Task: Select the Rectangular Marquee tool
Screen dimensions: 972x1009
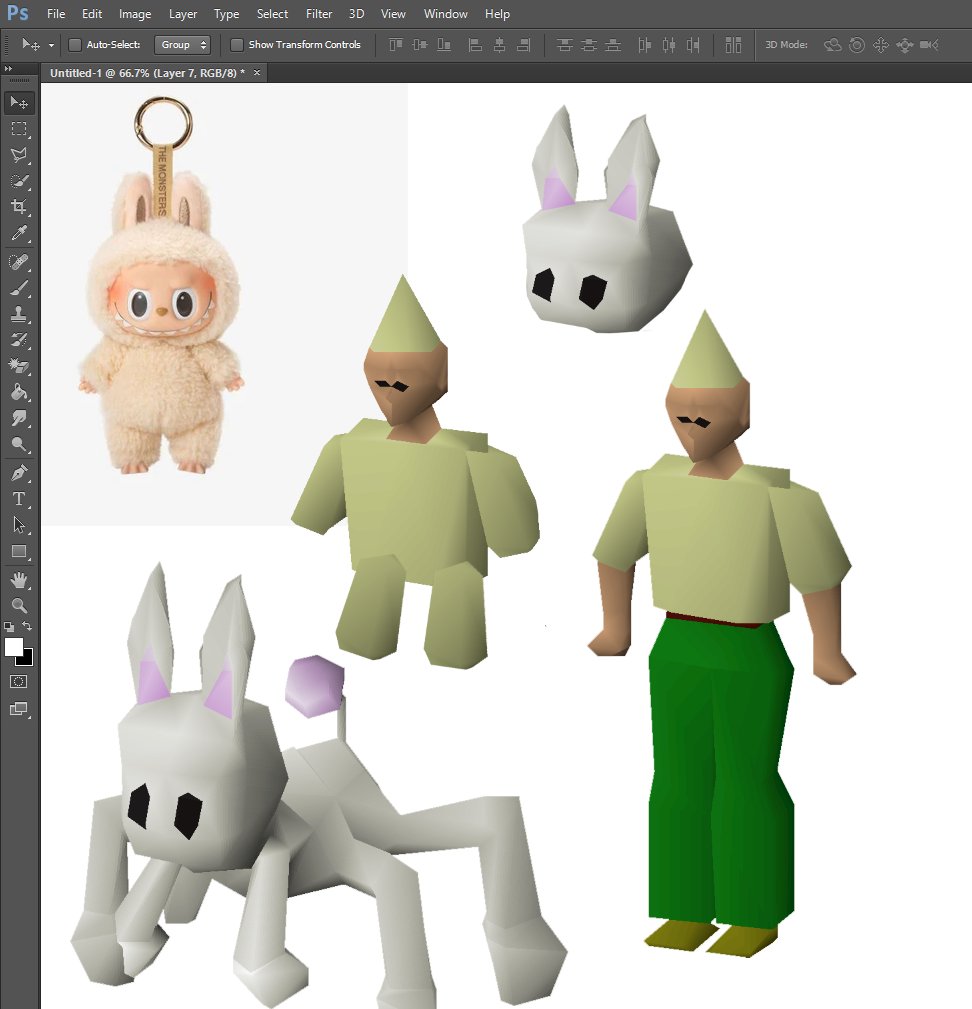Action: point(17,130)
